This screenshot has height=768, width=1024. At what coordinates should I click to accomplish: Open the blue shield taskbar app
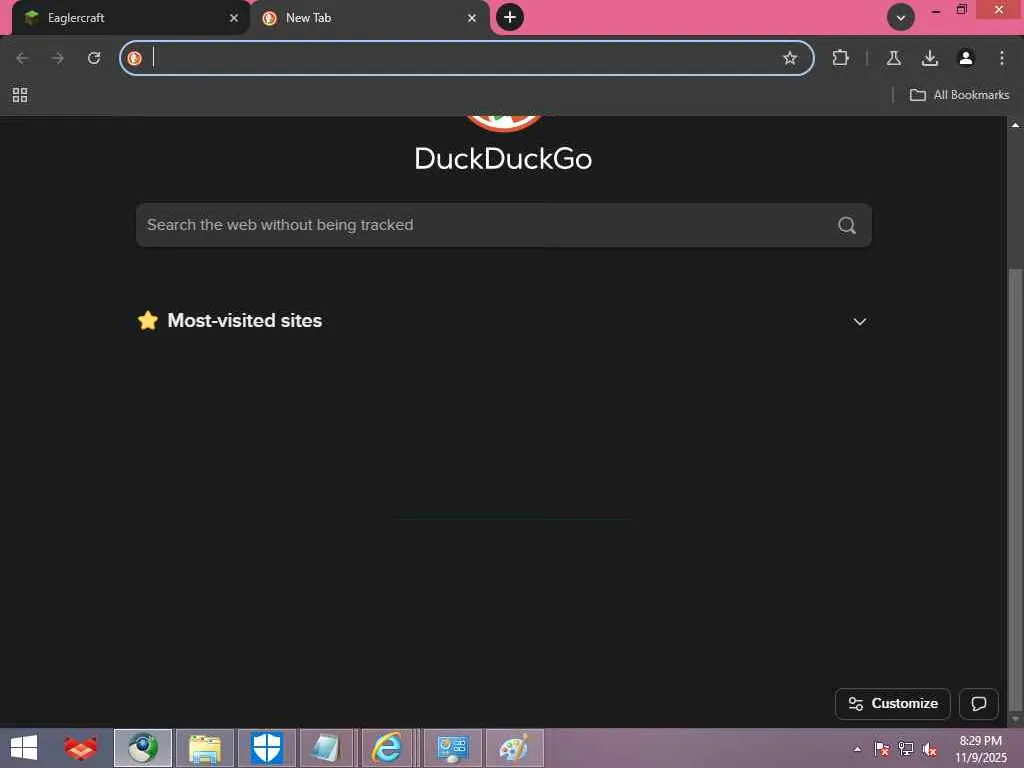pos(267,748)
